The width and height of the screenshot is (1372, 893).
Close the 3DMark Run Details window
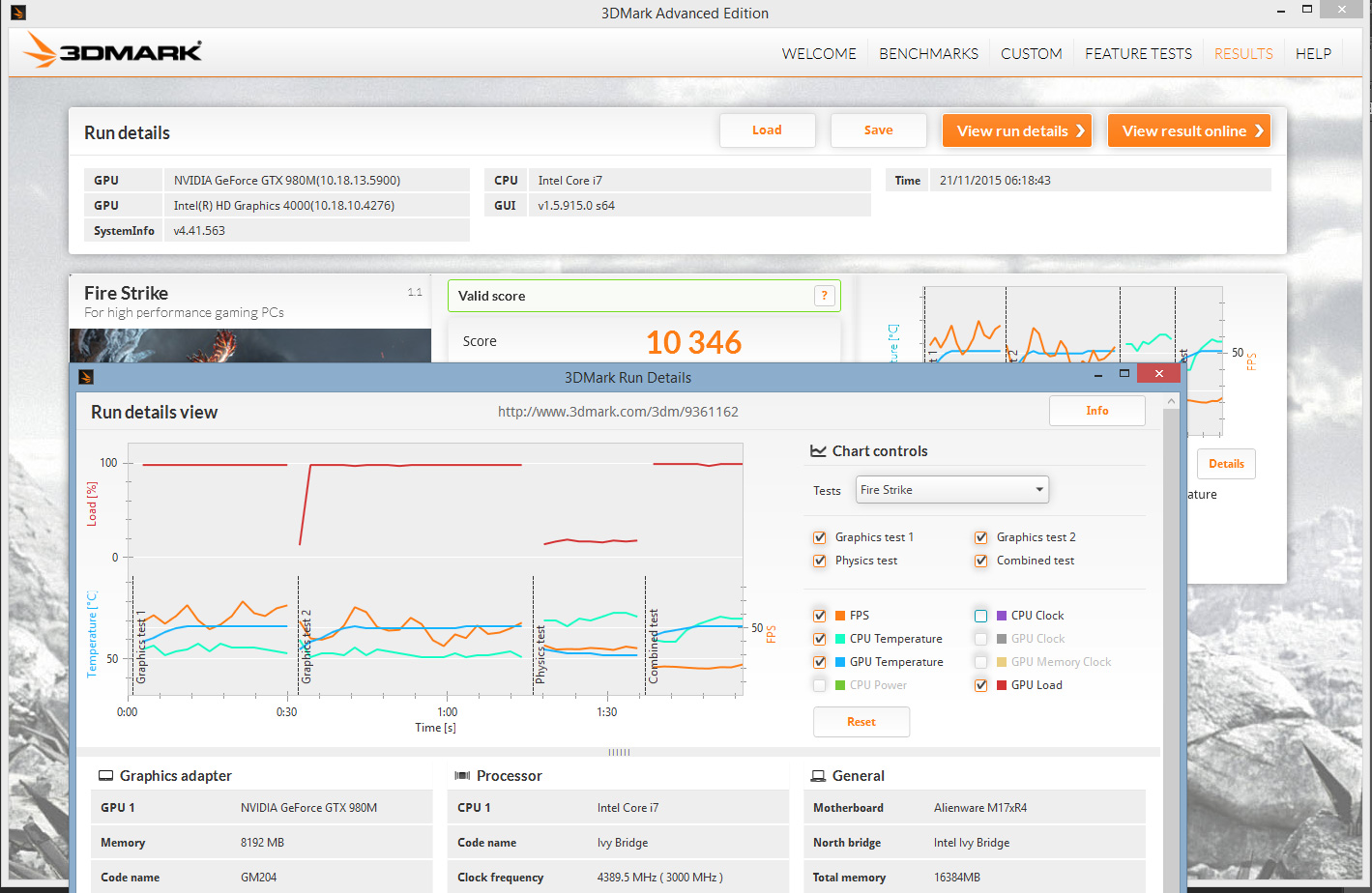1158,373
